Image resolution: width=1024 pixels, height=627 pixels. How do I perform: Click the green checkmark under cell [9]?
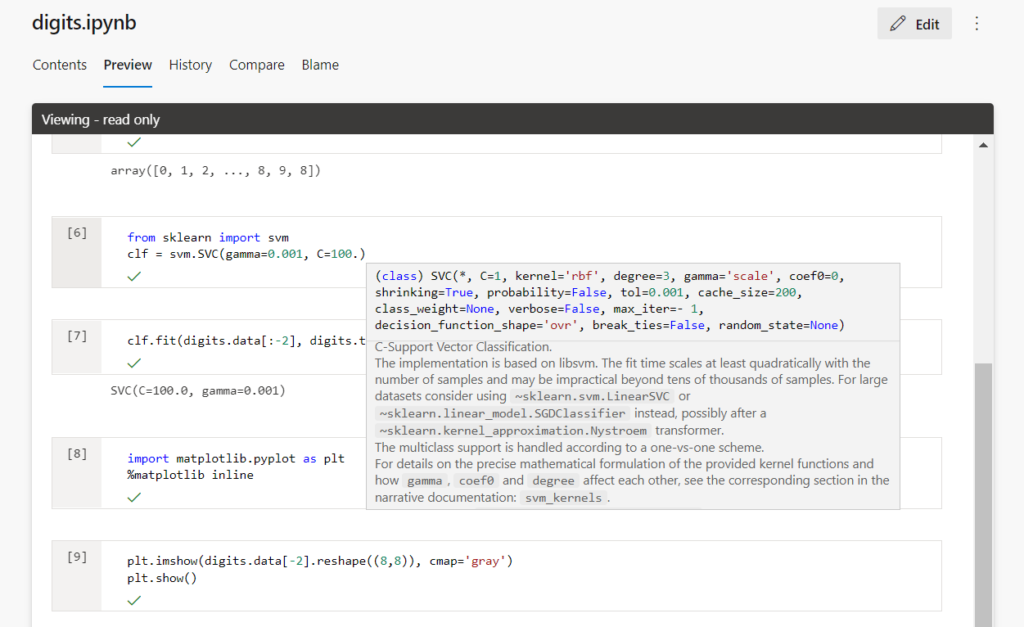coord(133,599)
